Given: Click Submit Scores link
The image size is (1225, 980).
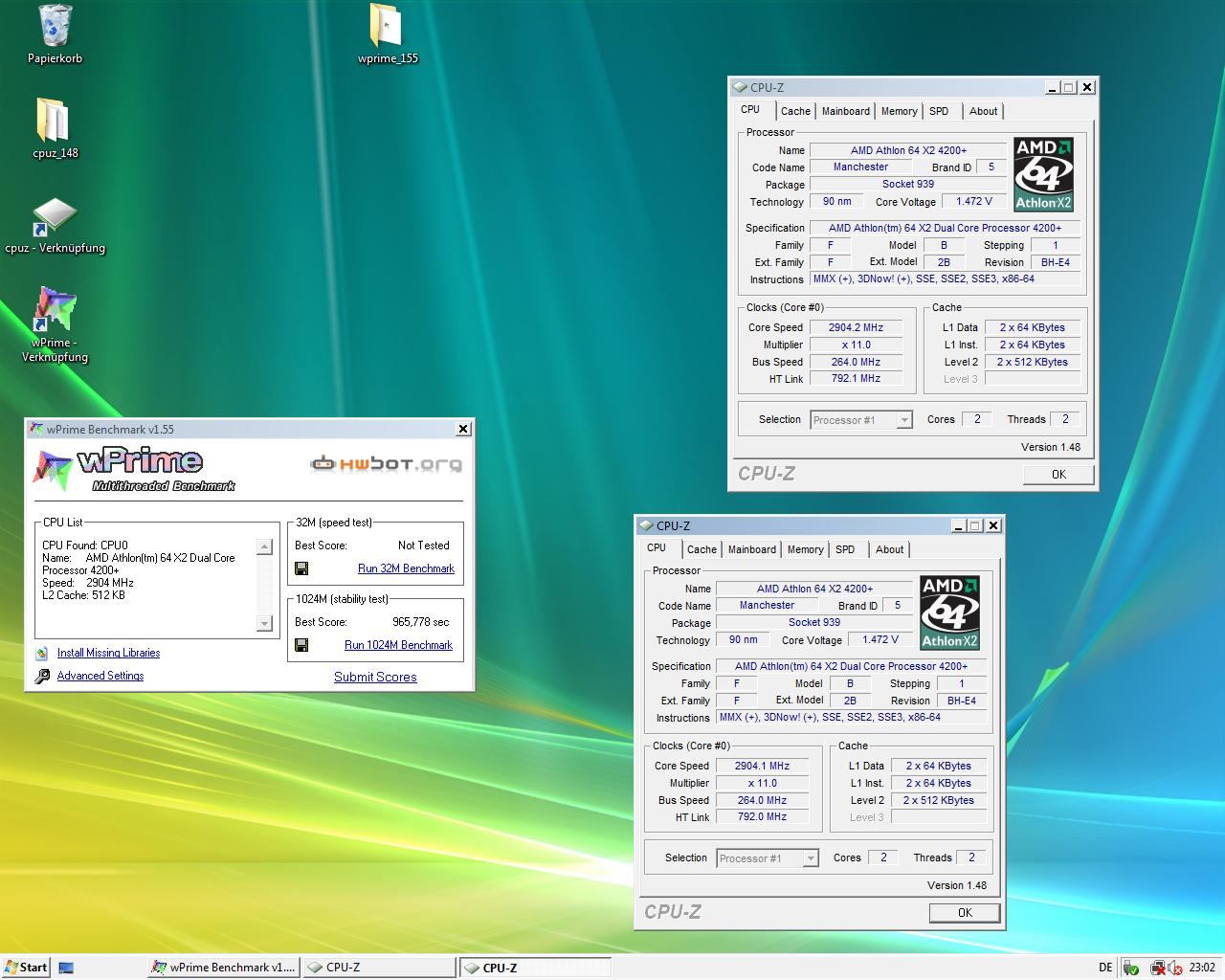Looking at the screenshot, I should click(x=375, y=677).
